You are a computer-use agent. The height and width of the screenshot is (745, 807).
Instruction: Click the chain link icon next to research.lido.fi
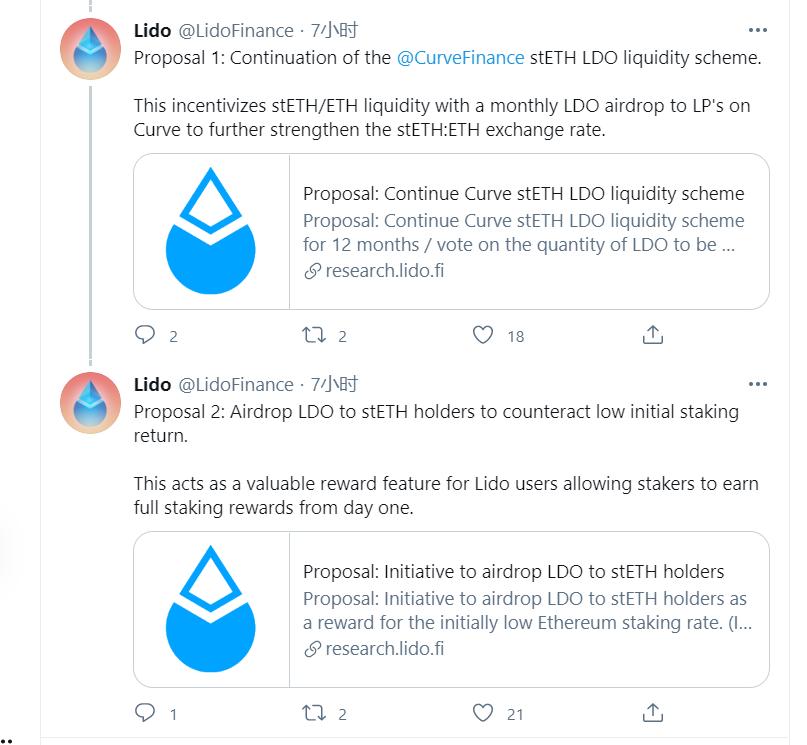pos(311,270)
